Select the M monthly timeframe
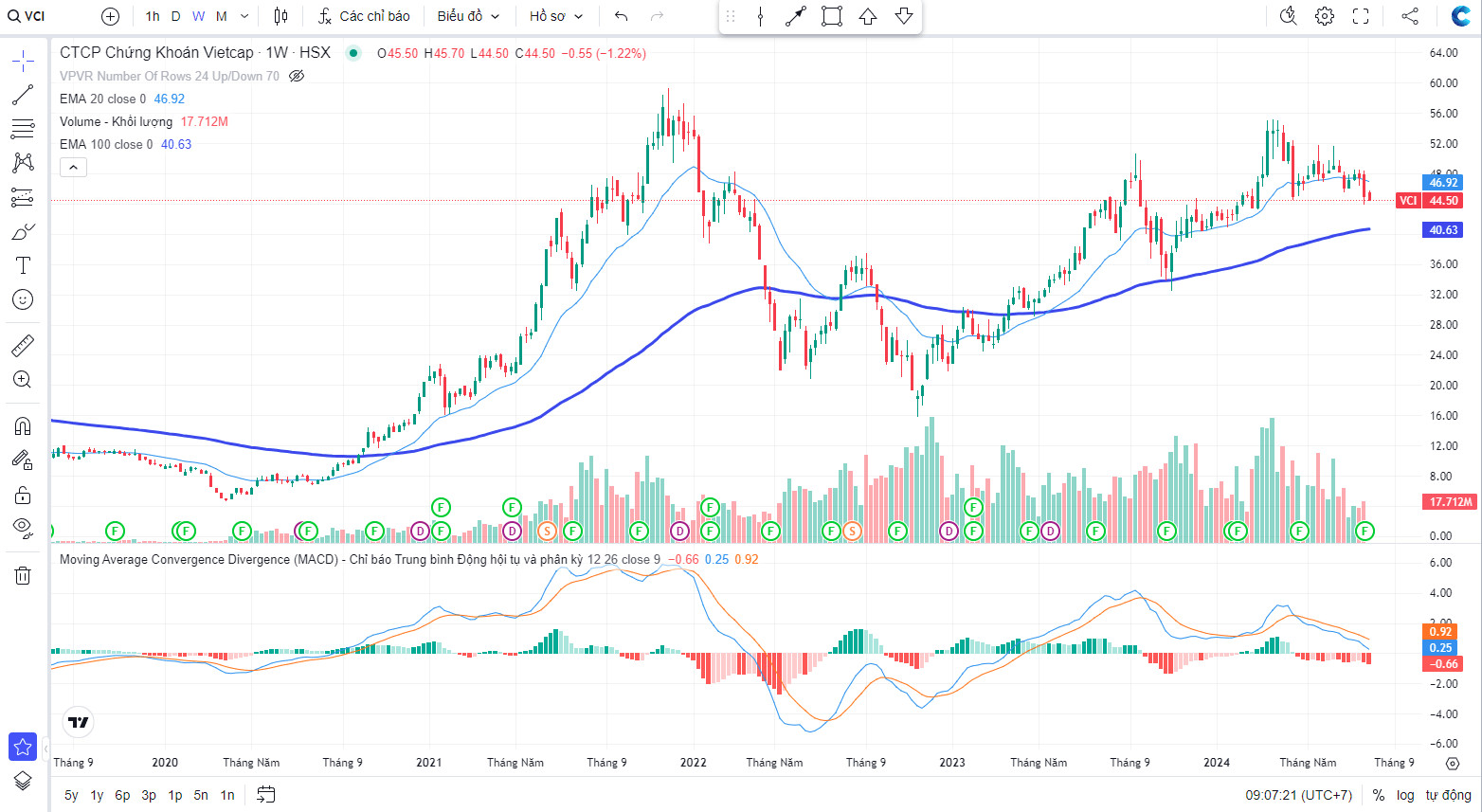This screenshot has height=812, width=1482. [x=221, y=16]
